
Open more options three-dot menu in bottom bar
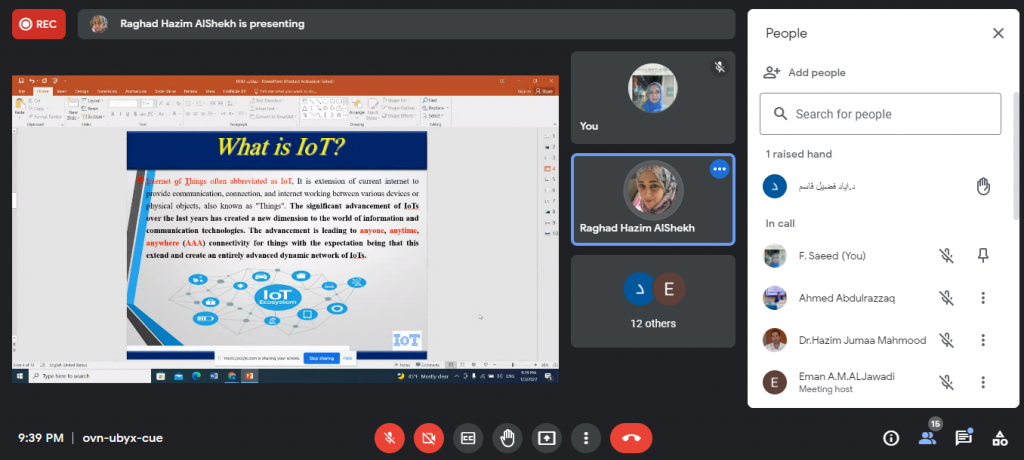coord(586,438)
